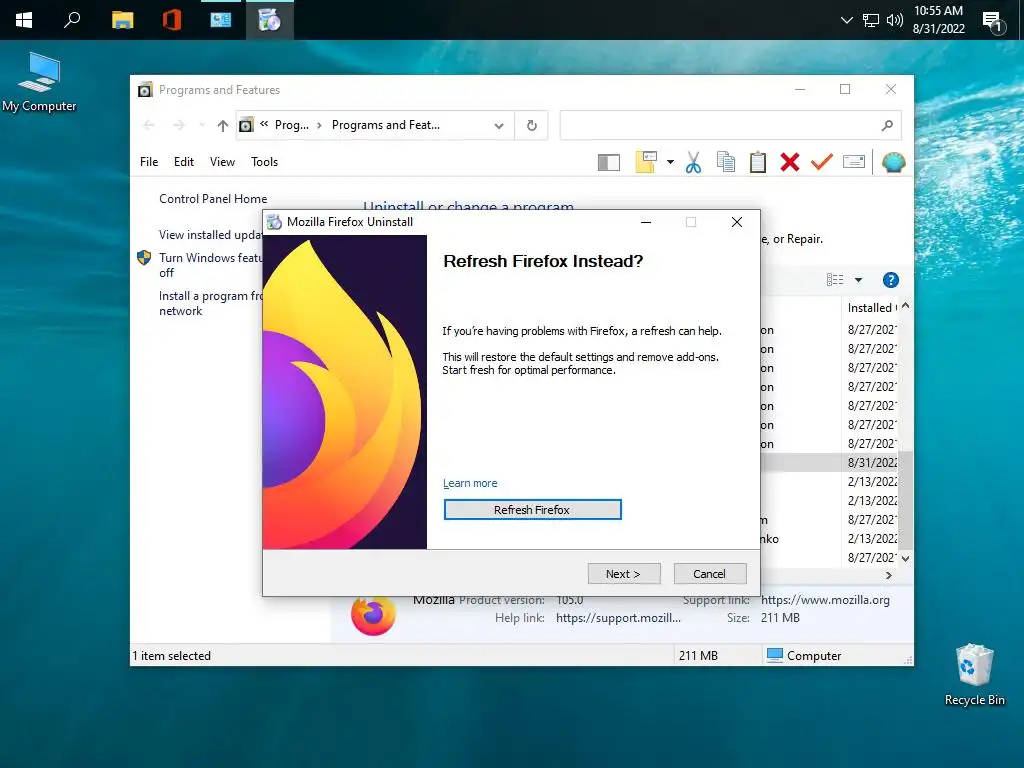The height and width of the screenshot is (768, 1024).
Task: Click the Refresh Firefox button
Action: 532,509
